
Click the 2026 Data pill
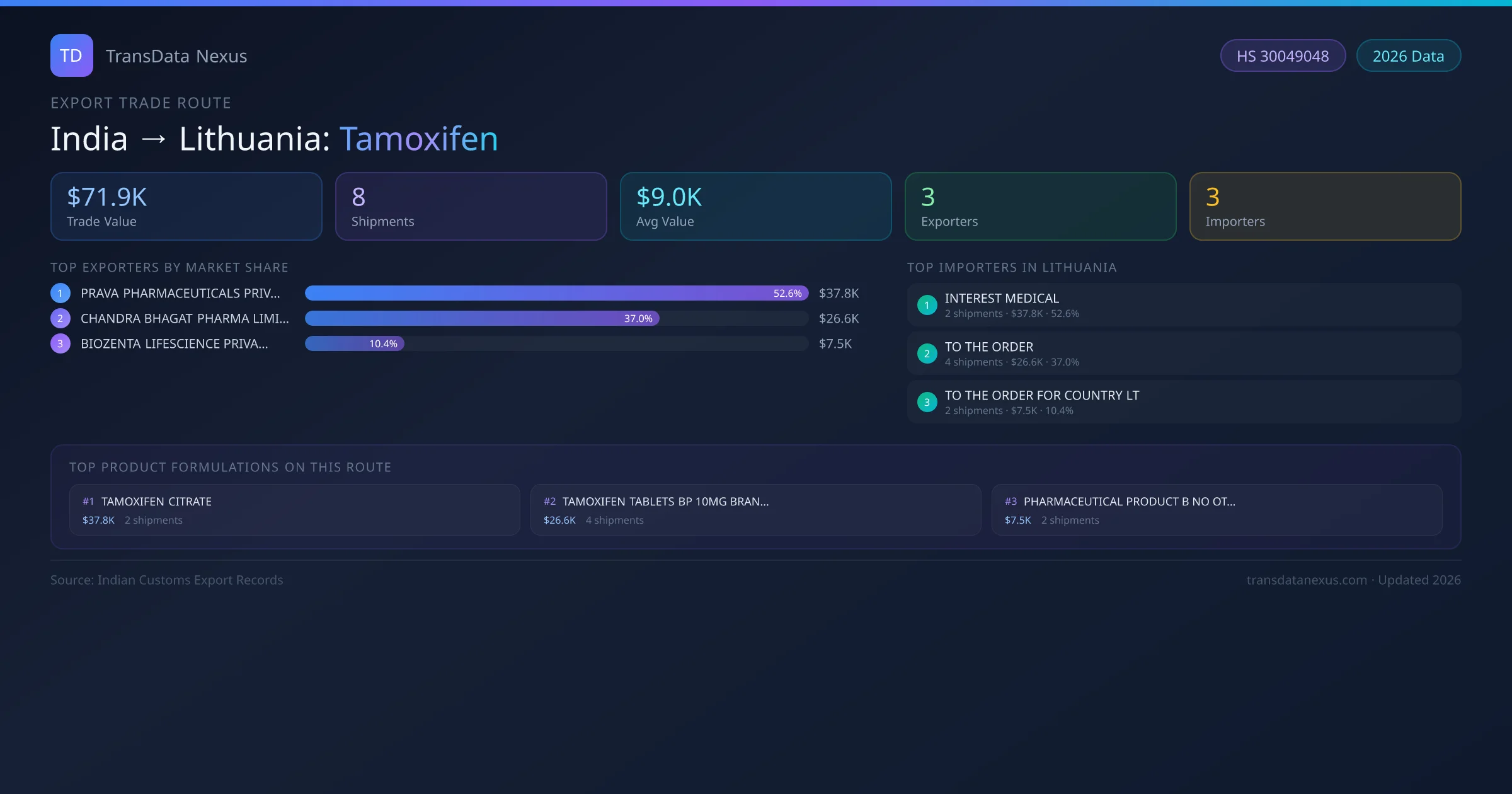tap(1408, 56)
